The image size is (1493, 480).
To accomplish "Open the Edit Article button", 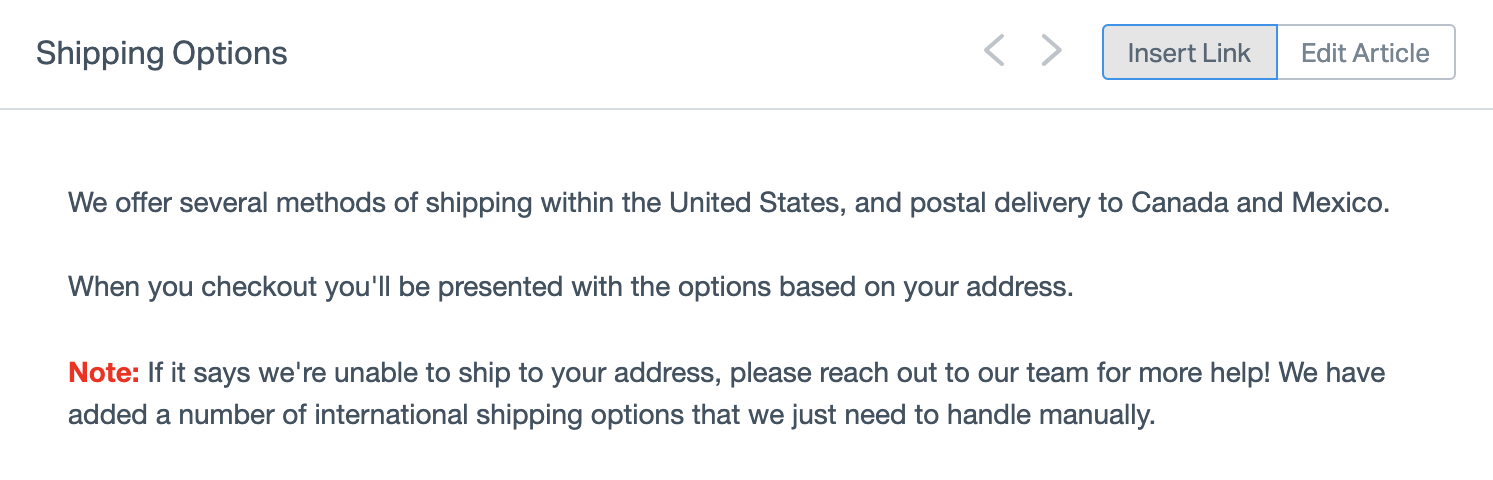I will (x=1365, y=52).
